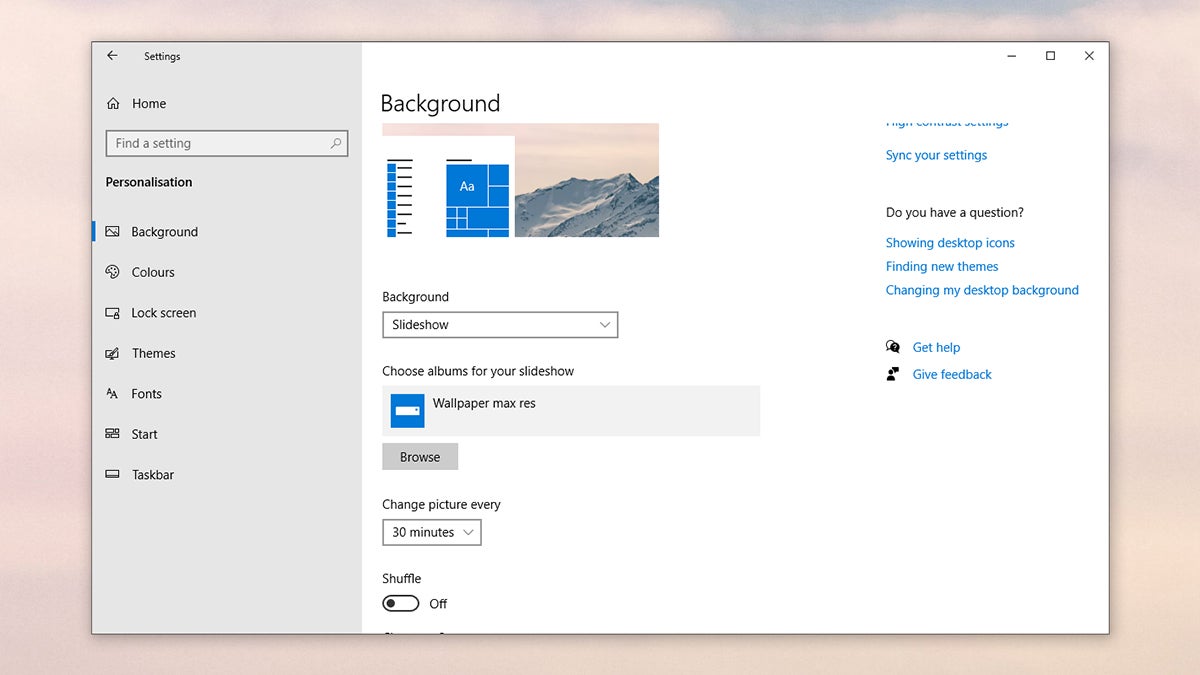1200x675 pixels.
Task: Click the Fonts icon in the sidebar
Action: coord(113,393)
